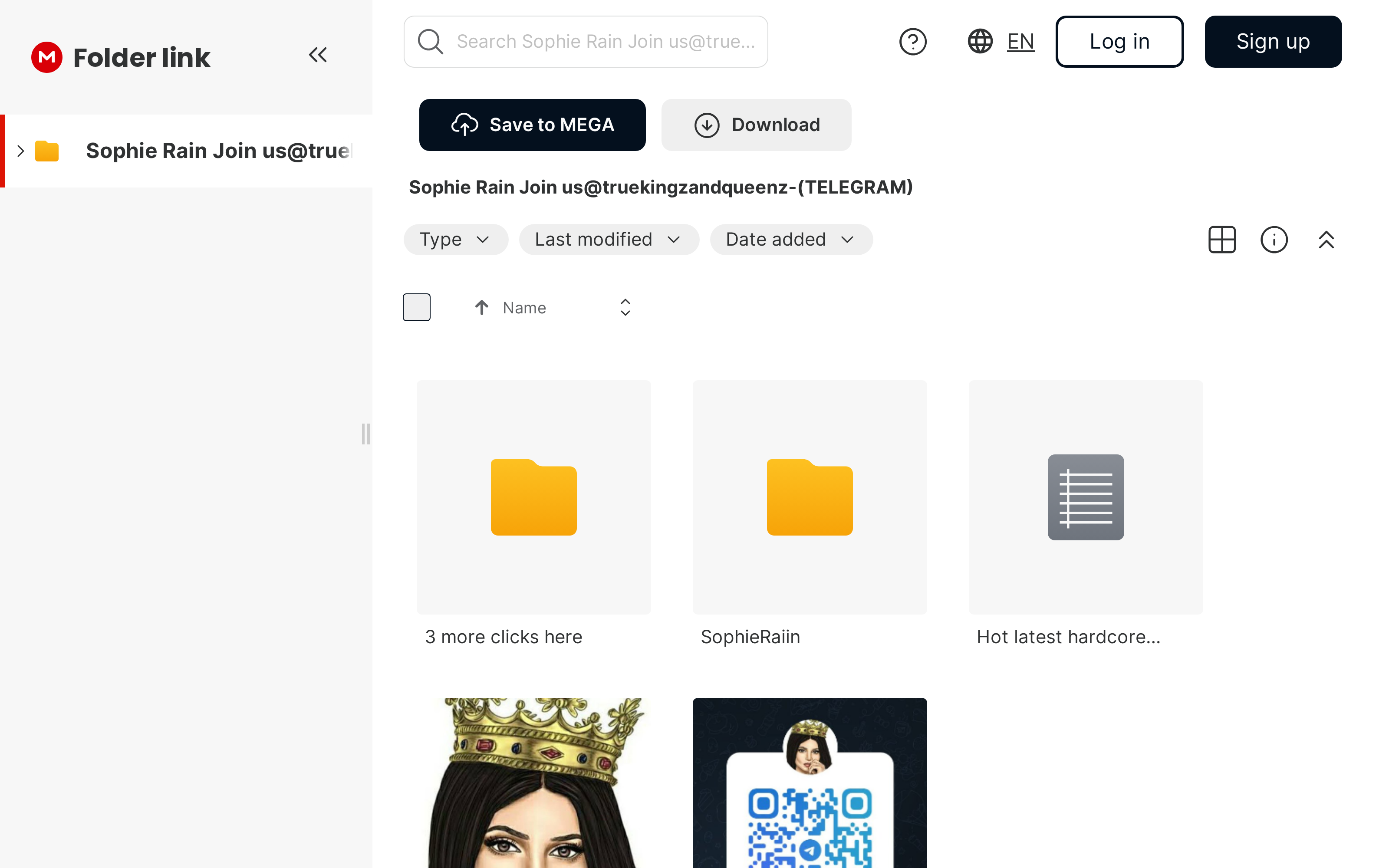Focus the search input field
Viewport: 1389px width, 868px height.
(586, 41)
